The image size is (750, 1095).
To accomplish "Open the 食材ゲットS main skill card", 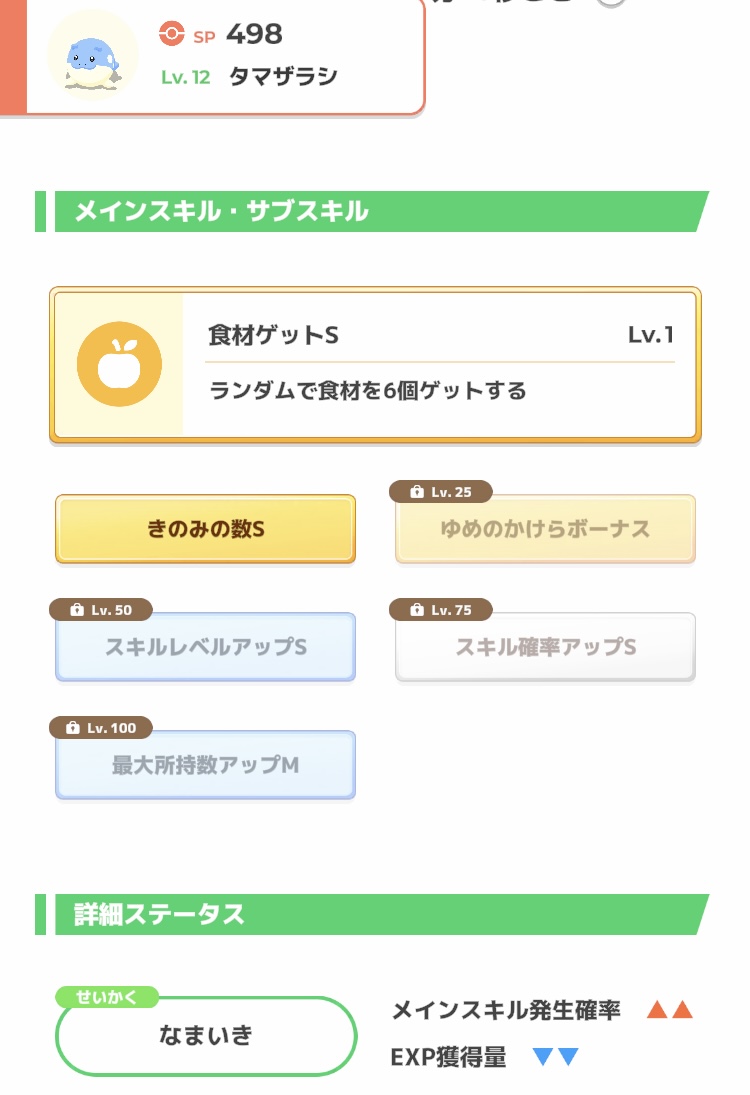I will (x=375, y=365).
